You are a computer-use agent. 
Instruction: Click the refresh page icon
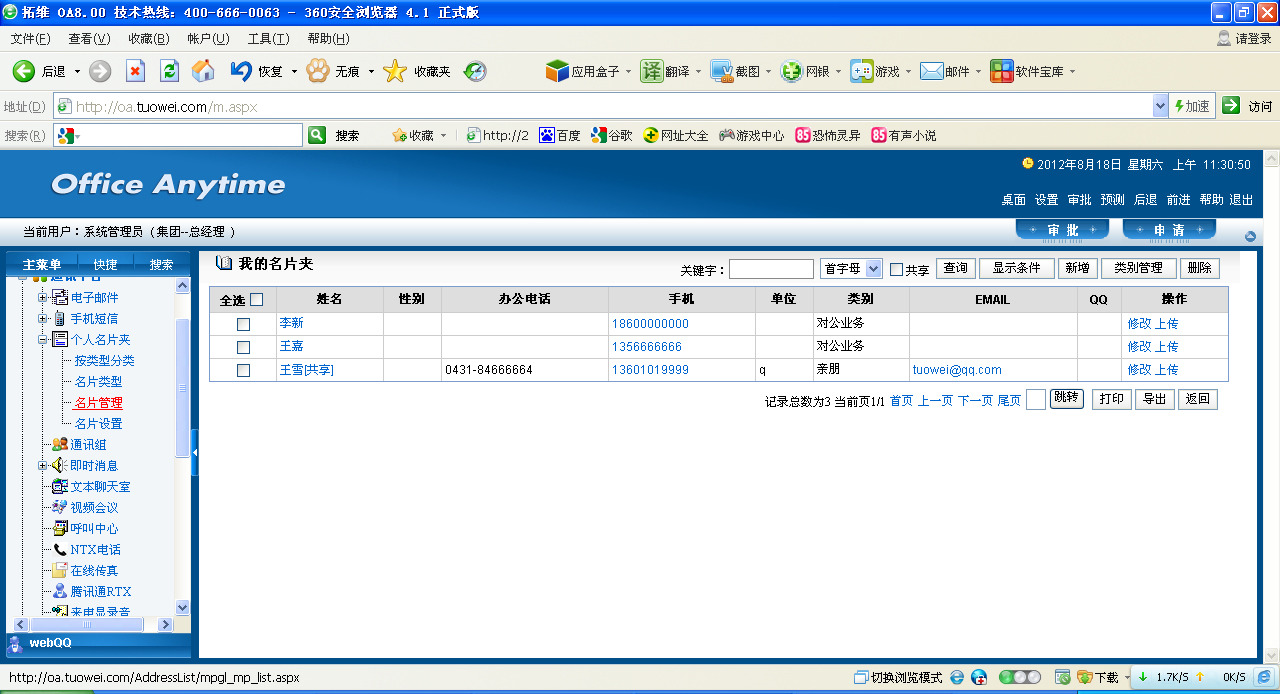point(169,71)
